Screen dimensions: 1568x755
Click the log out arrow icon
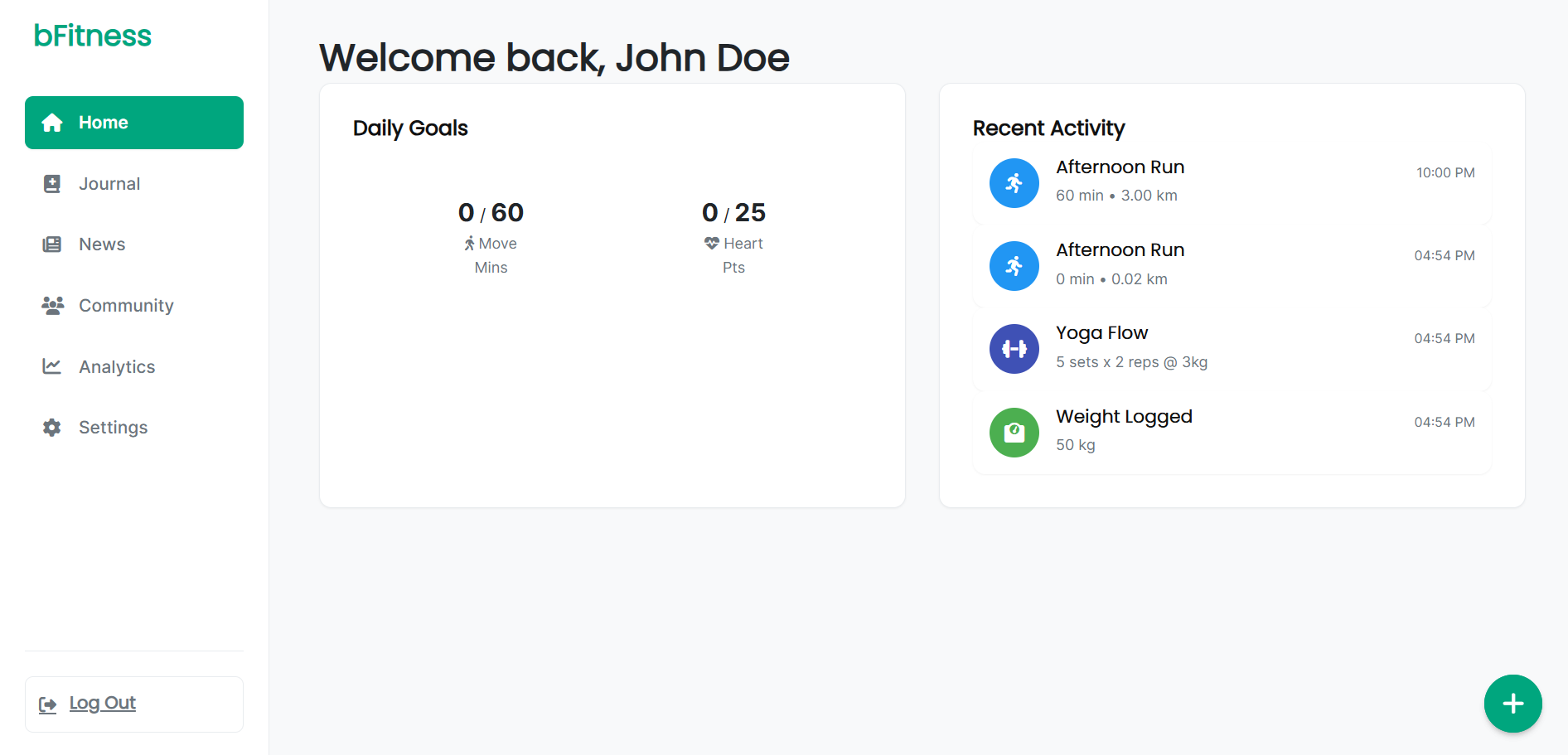49,704
